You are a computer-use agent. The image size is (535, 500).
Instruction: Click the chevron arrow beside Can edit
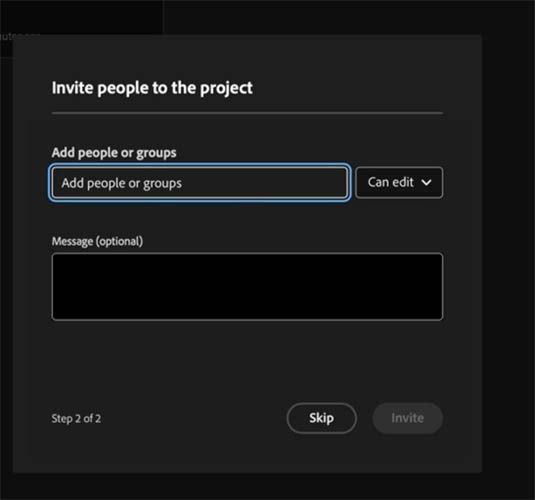click(x=426, y=183)
